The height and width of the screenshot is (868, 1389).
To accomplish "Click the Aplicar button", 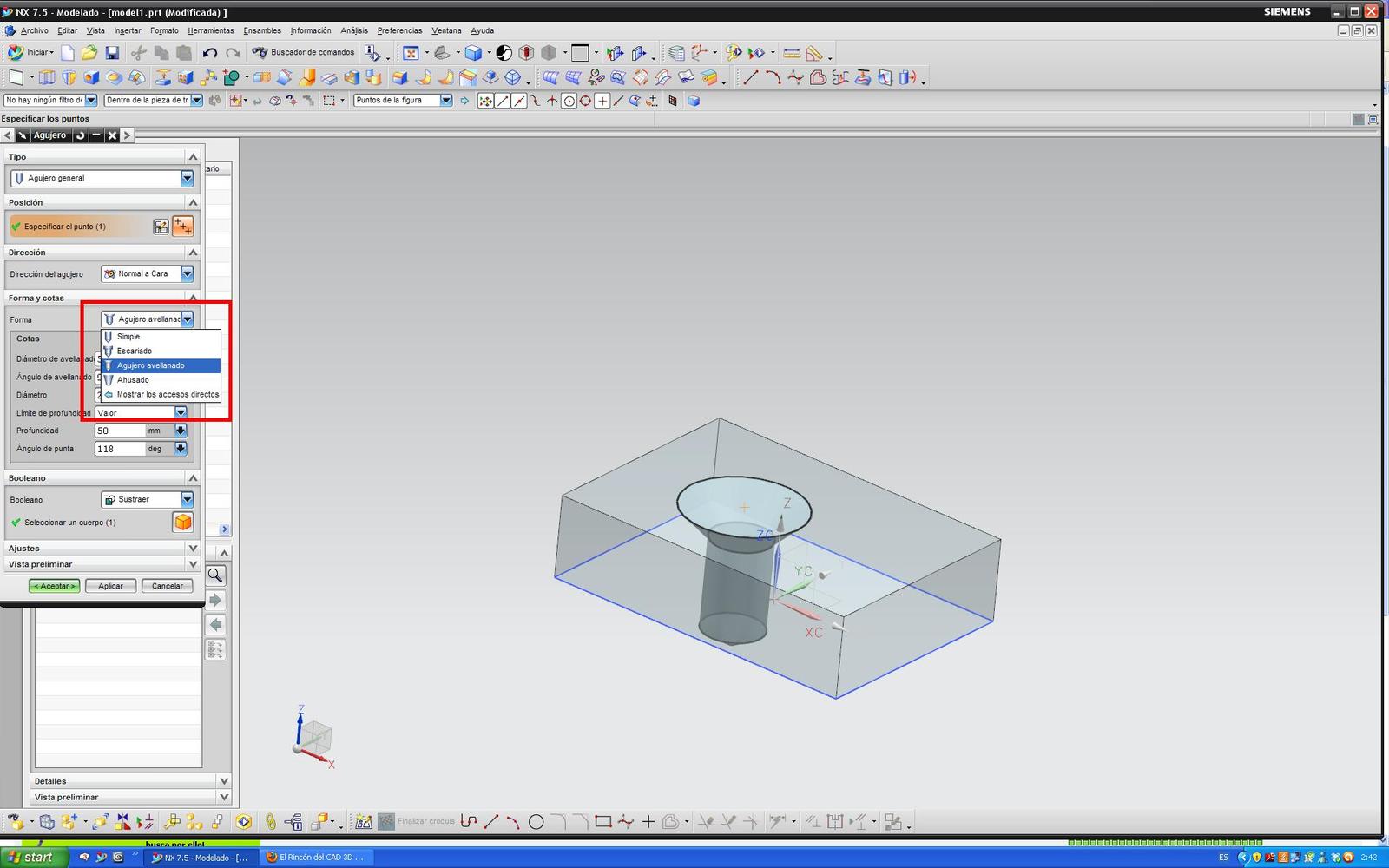I will [110, 586].
